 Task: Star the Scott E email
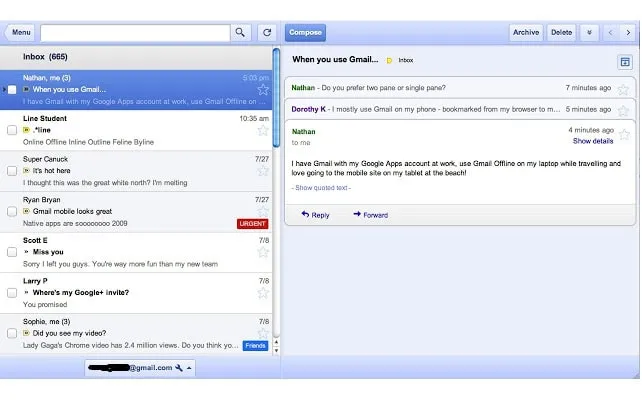click(263, 252)
